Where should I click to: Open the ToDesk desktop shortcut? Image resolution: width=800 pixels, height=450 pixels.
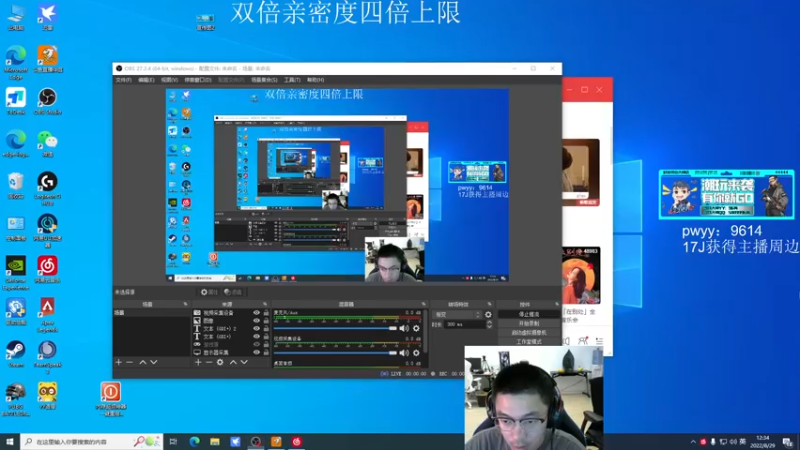point(16,101)
